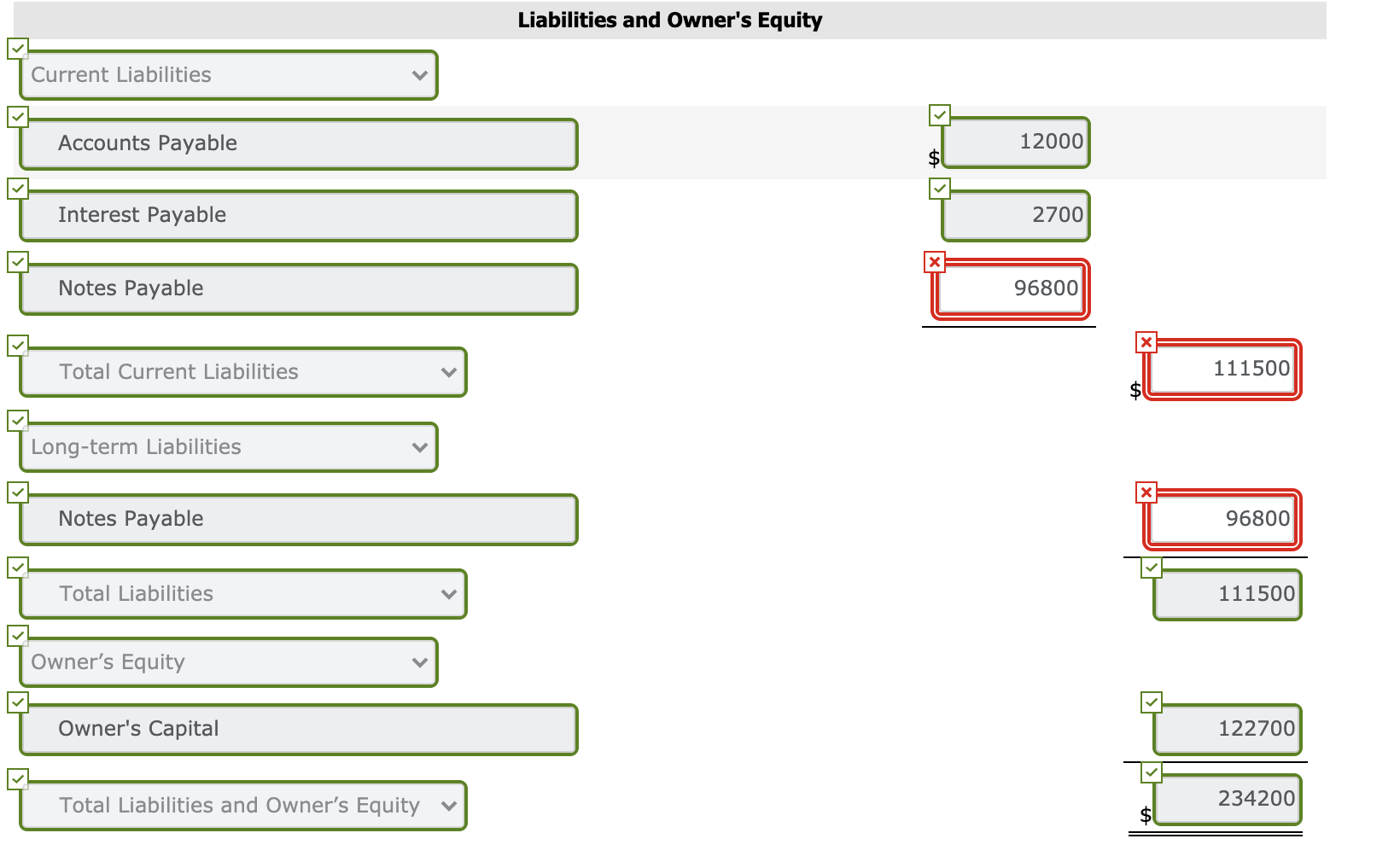Edit the incorrect 111500 Total Current Liabilities amount
This screenshot has width=1400, height=862.
[1222, 369]
